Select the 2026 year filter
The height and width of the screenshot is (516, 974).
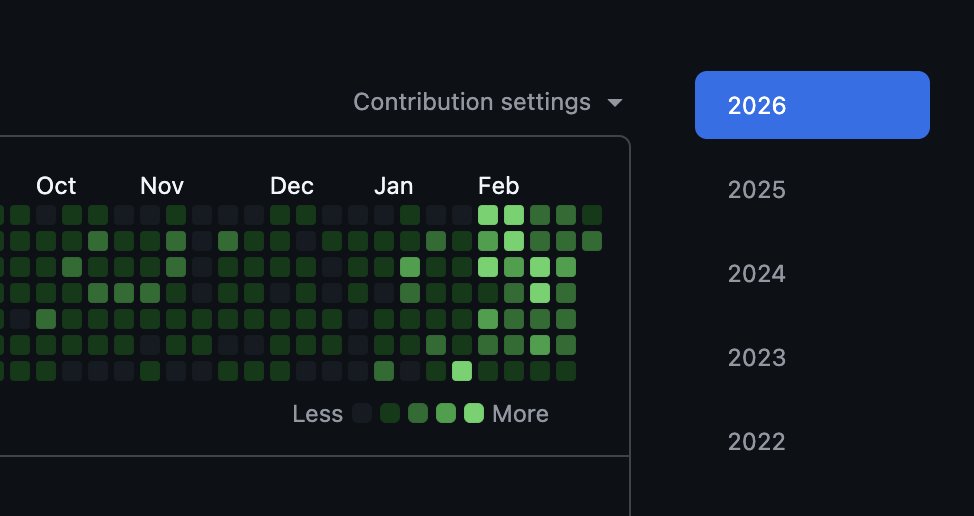[x=812, y=105]
